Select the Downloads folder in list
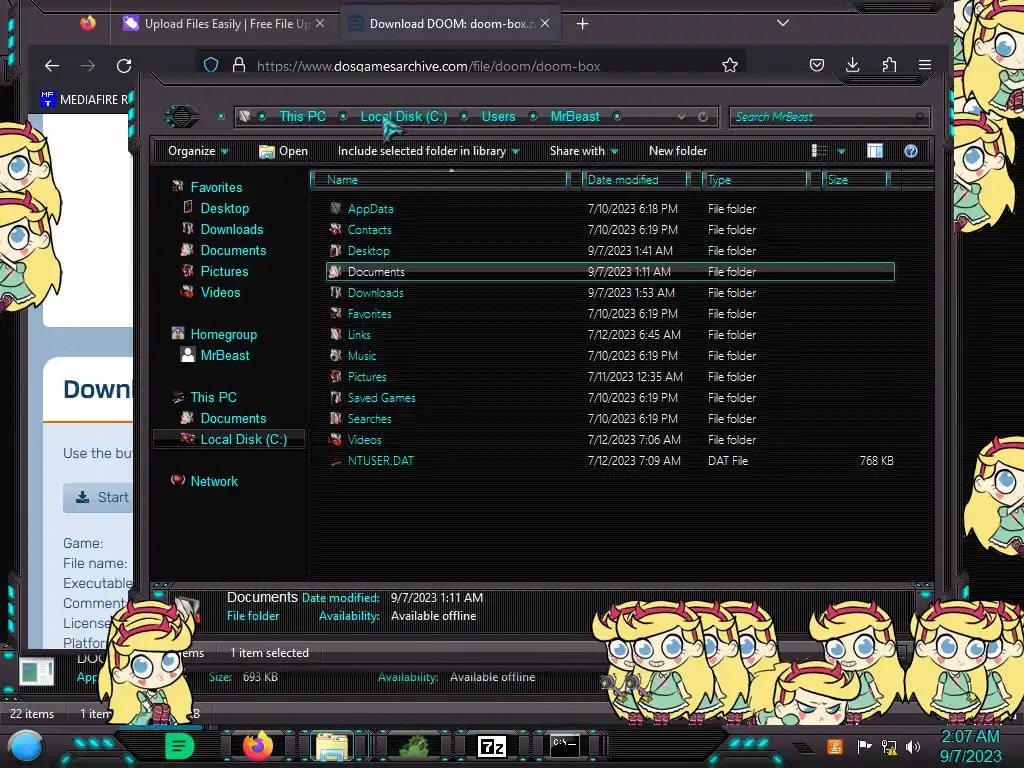The height and width of the screenshot is (768, 1024). [x=376, y=293]
